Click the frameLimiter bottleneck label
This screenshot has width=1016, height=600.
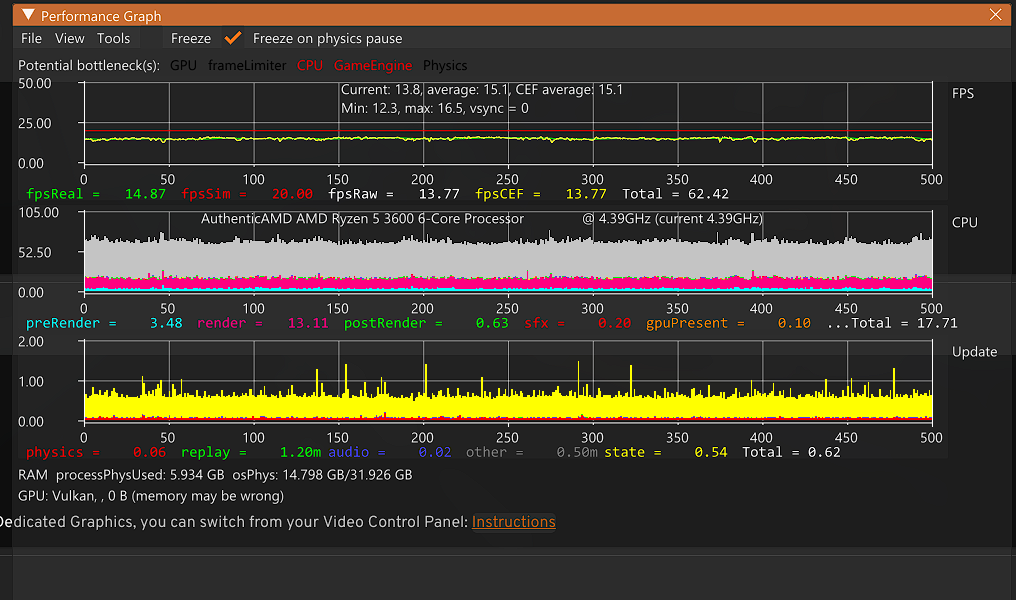[247, 65]
